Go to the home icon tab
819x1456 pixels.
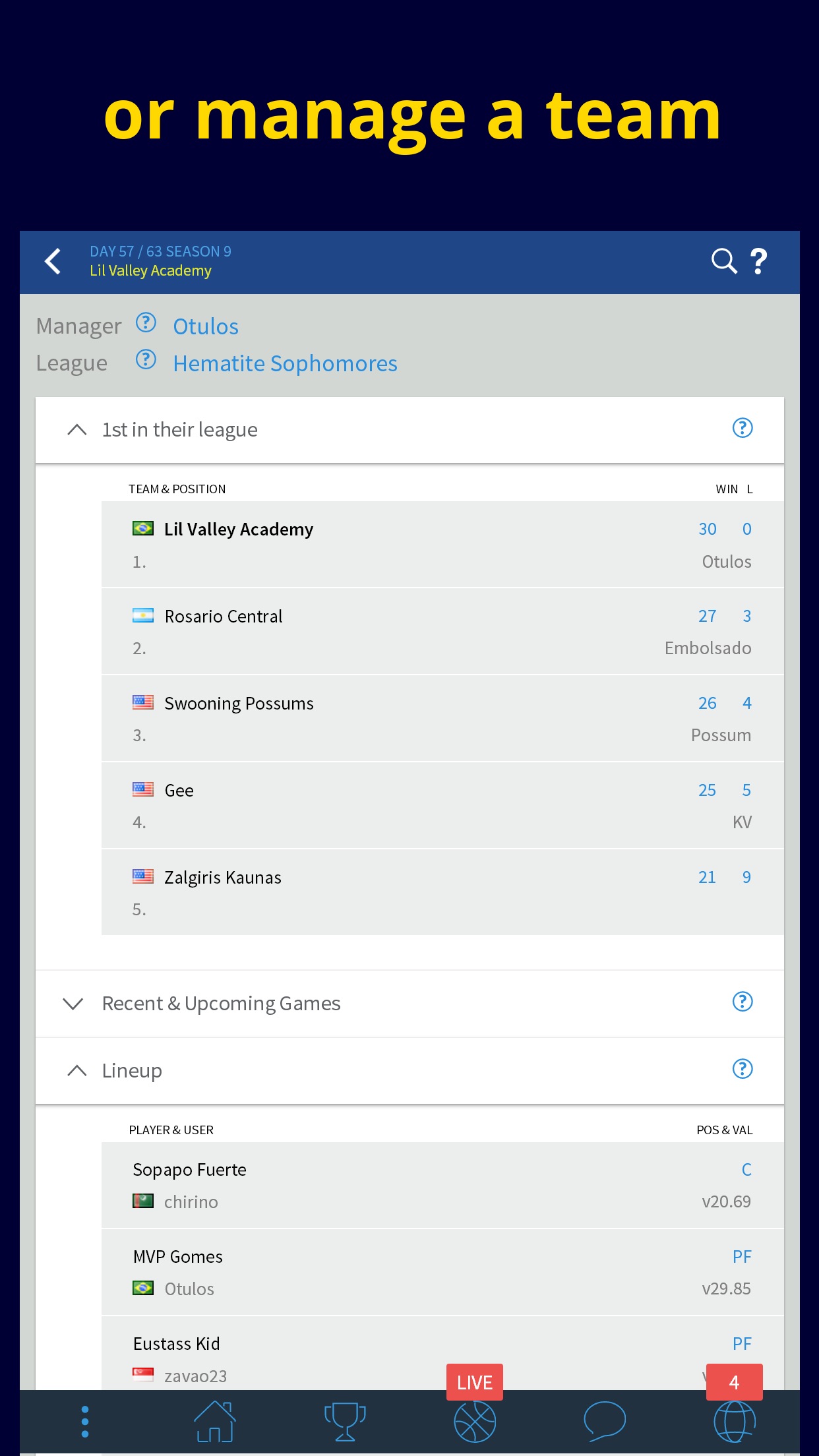[214, 1422]
